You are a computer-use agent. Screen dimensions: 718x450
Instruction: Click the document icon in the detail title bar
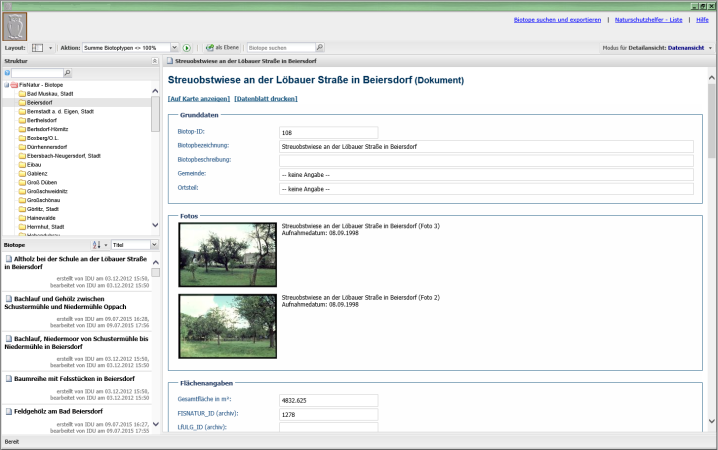tap(169, 61)
